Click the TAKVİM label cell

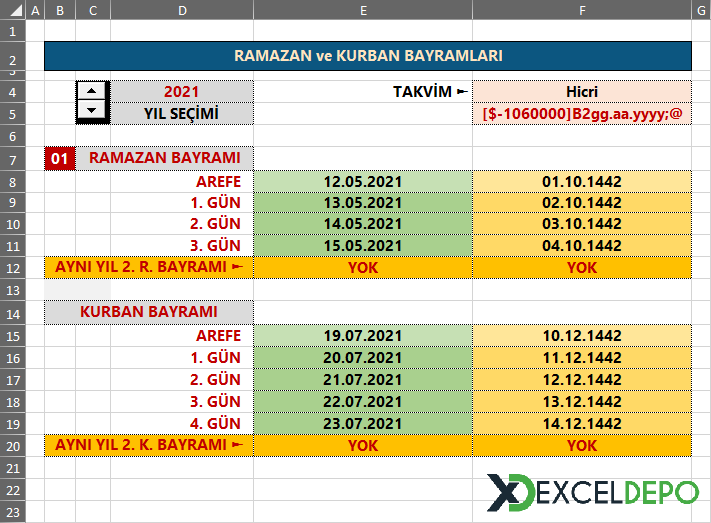pyautogui.click(x=362, y=91)
